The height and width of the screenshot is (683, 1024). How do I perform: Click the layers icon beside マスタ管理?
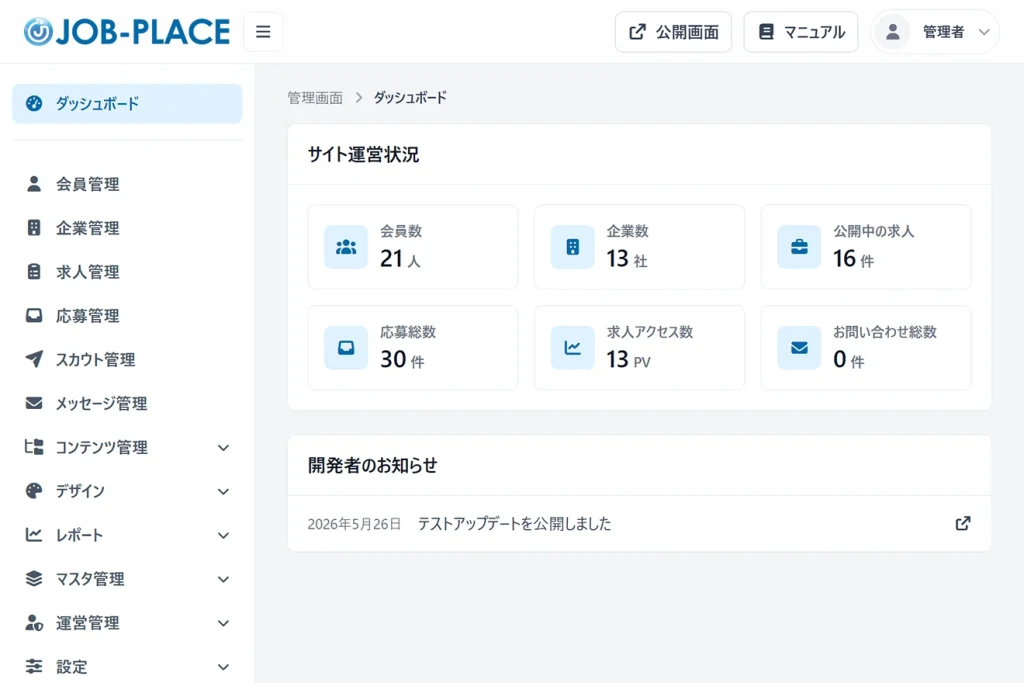point(34,579)
